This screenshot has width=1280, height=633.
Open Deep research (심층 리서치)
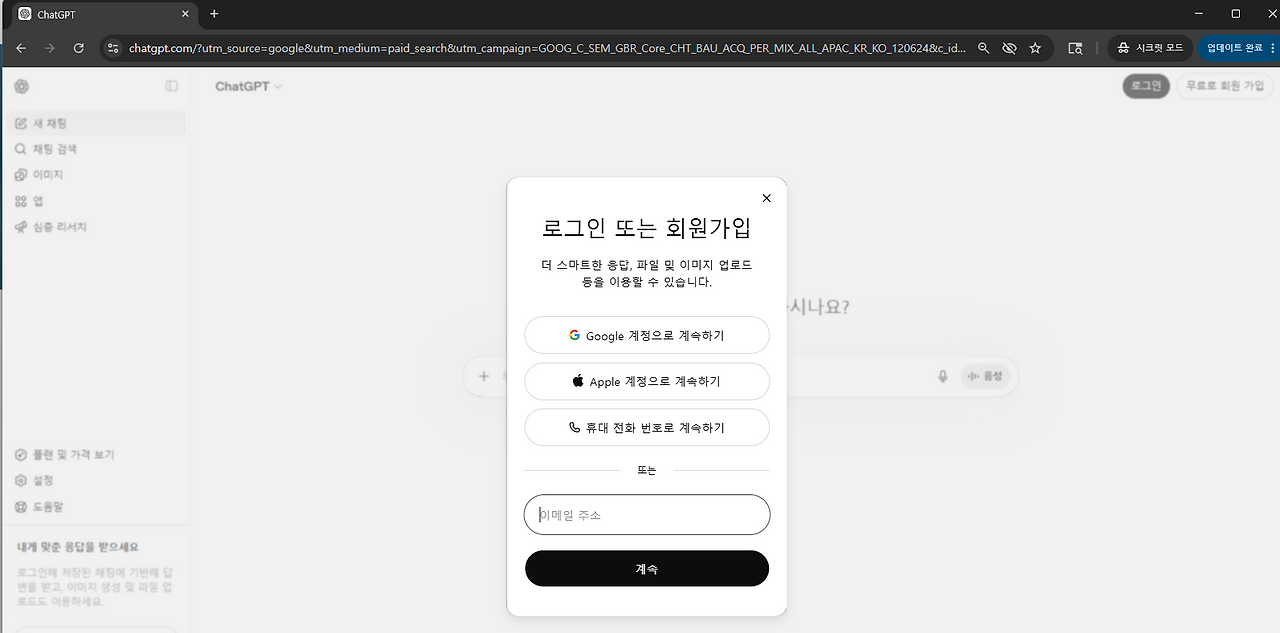(96, 227)
